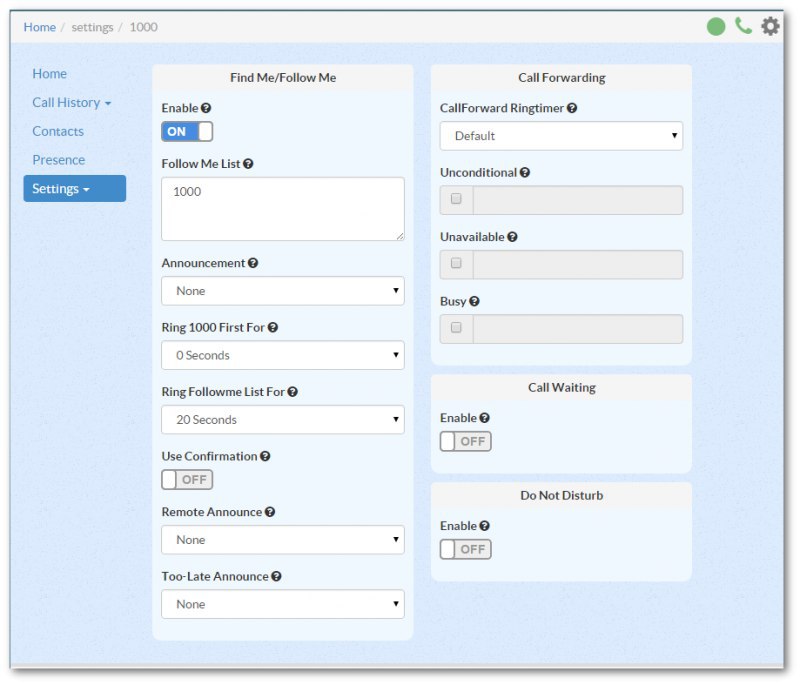This screenshot has height=685, width=800.
Task: Open Call History menu in sidebar
Action: point(71,103)
